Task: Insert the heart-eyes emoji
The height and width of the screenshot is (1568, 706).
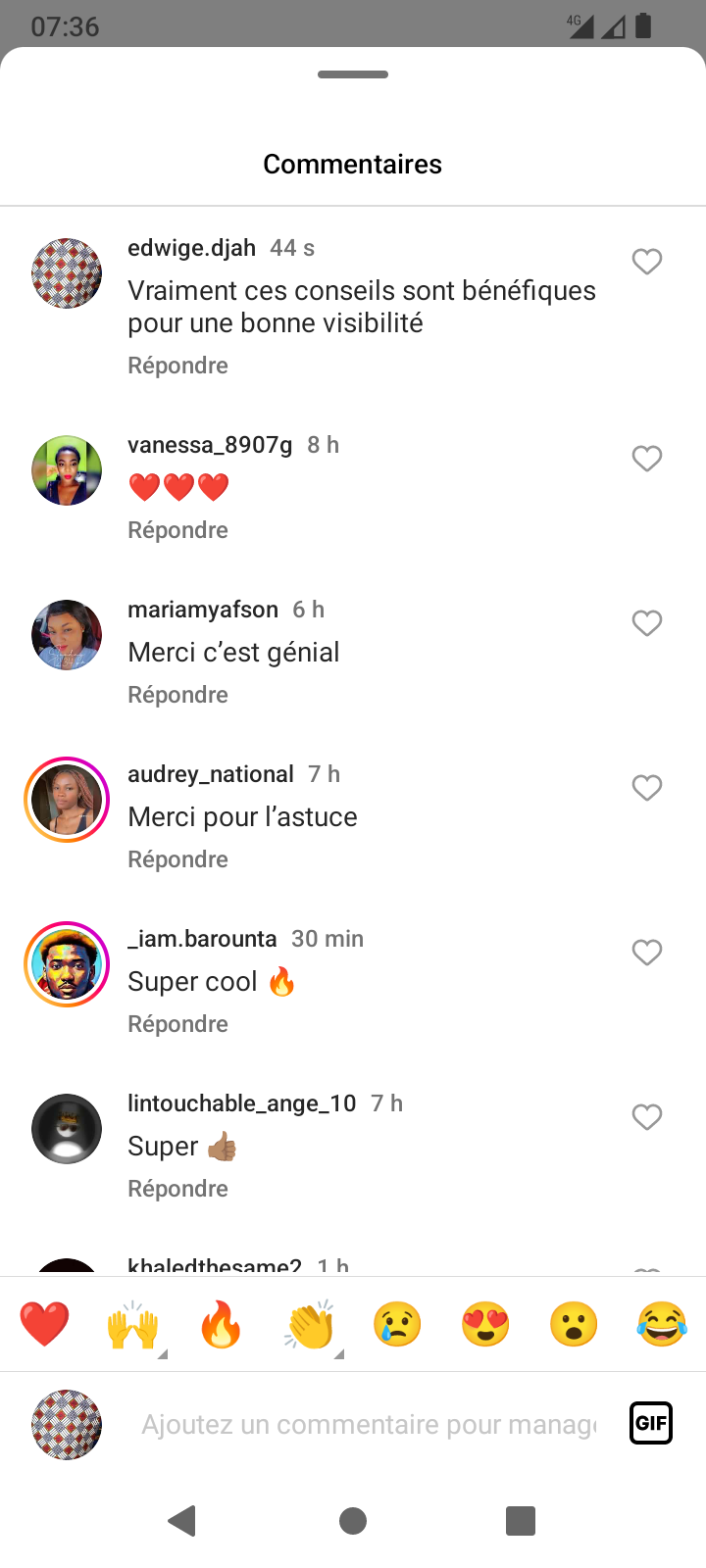Action: [x=485, y=1325]
